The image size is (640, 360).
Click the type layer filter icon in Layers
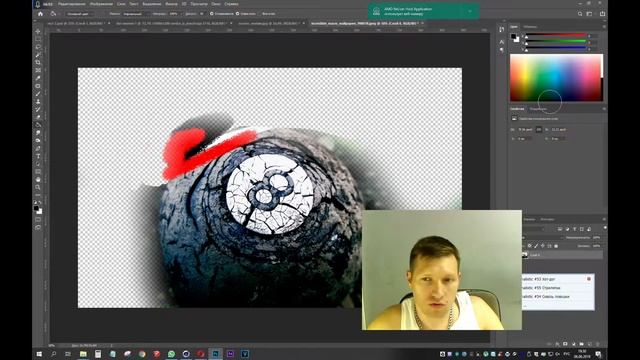(x=574, y=229)
